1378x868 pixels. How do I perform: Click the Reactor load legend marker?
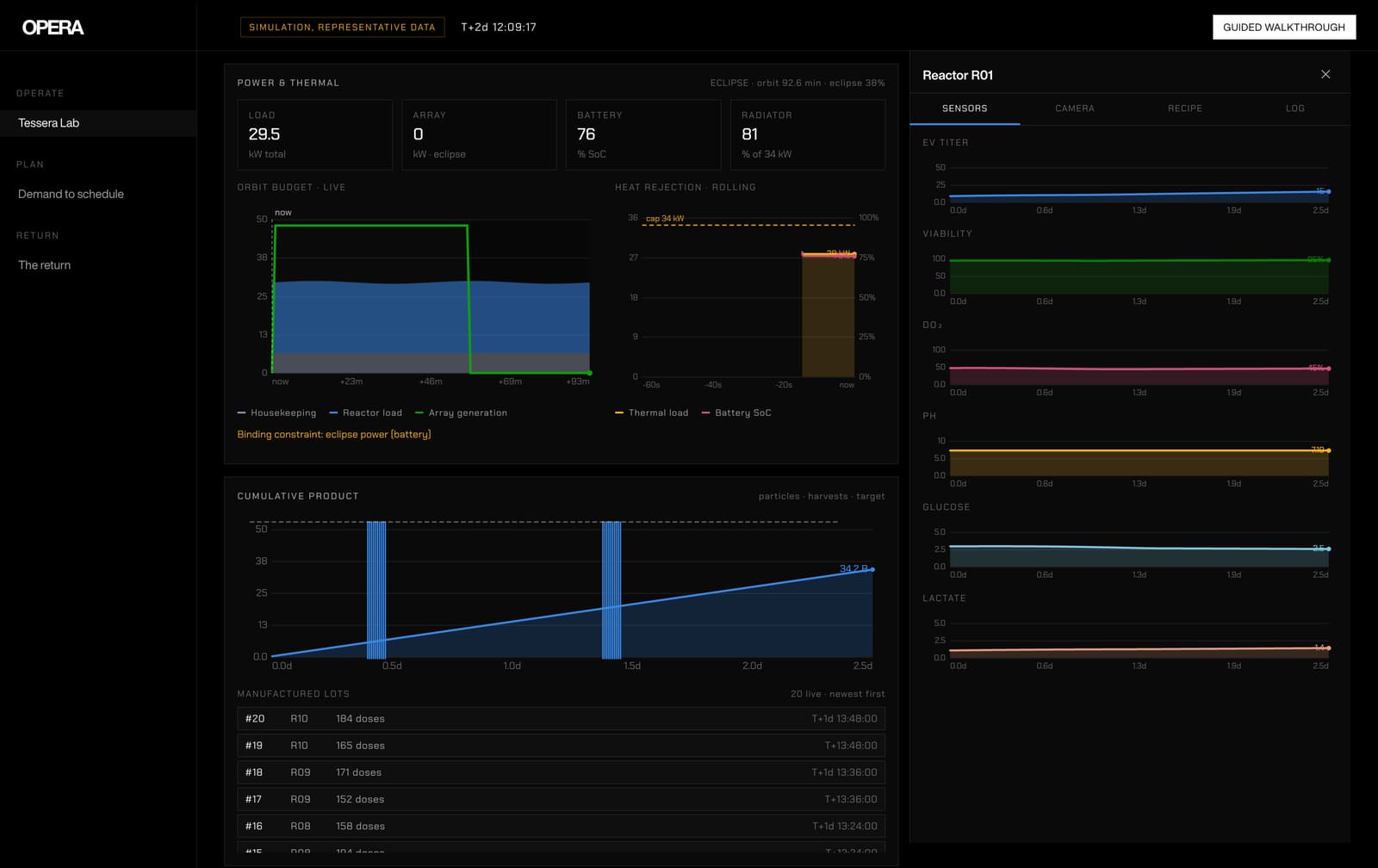coord(333,413)
